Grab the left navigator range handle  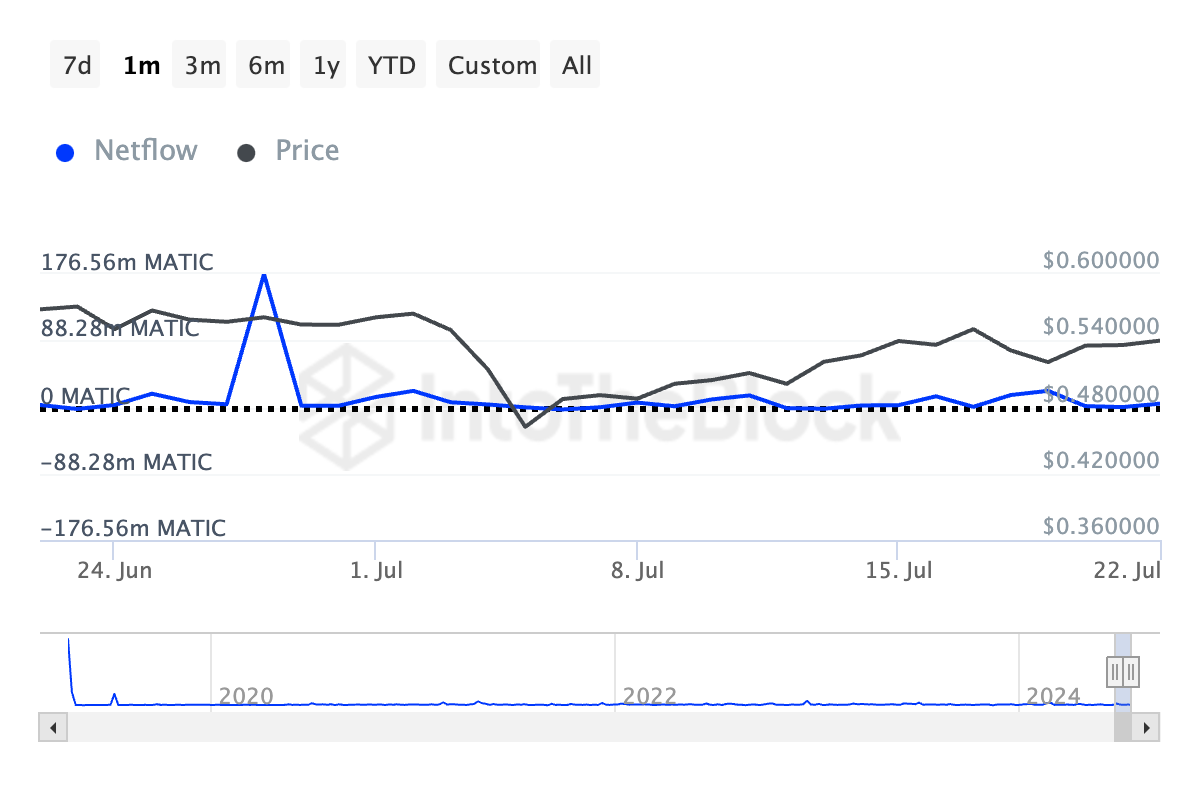pyautogui.click(x=1115, y=670)
